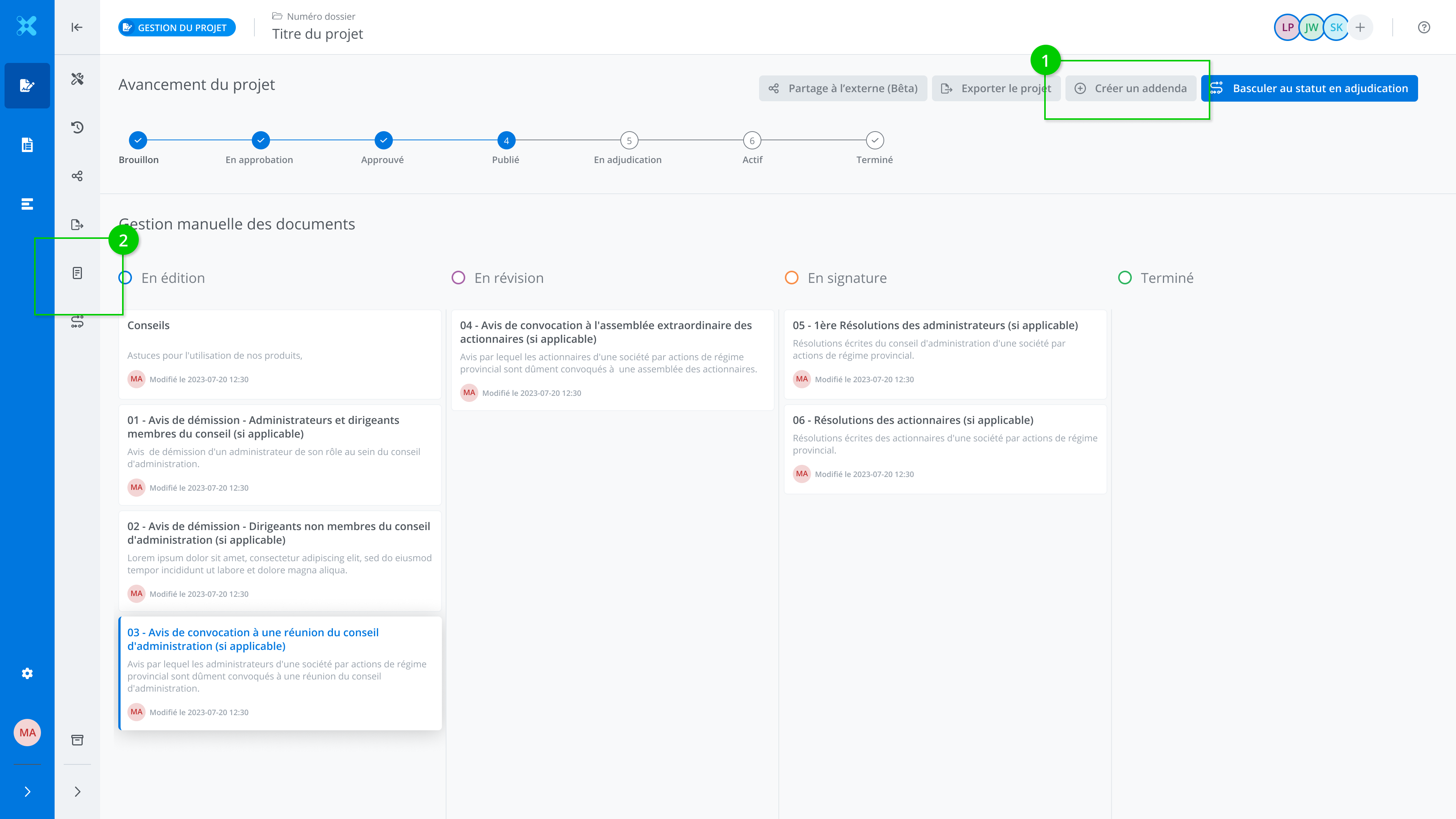1456x819 pixels.
Task: Open the settings gear icon
Action: tap(27, 673)
